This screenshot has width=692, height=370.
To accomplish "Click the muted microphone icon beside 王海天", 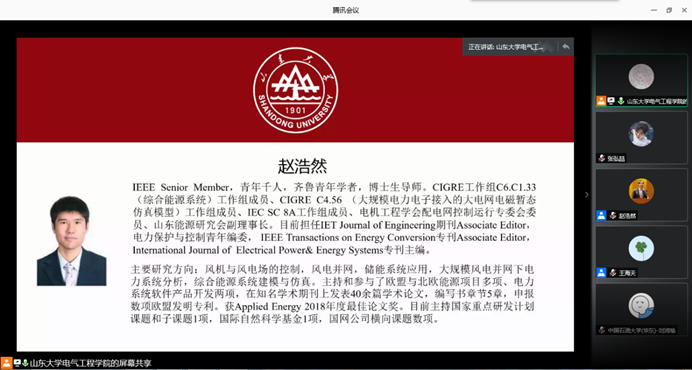I will click(613, 272).
